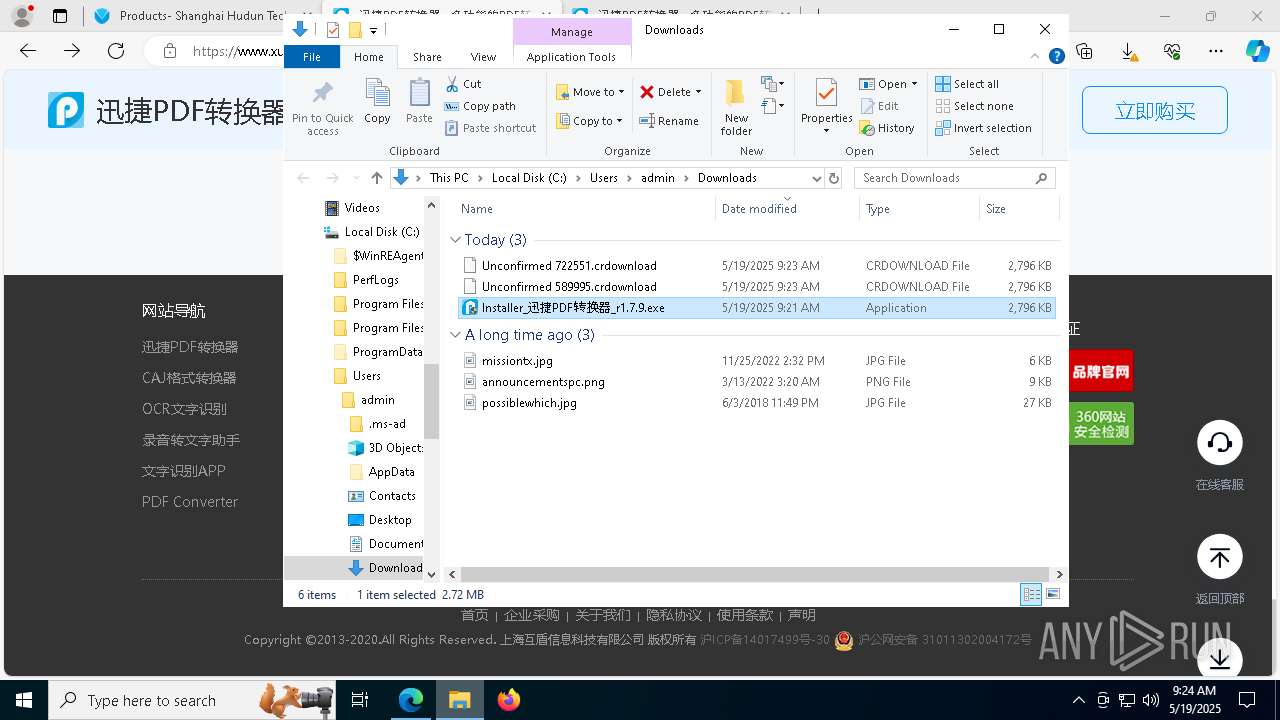This screenshot has height=720, width=1280.
Task: Sort by the Name column header
Action: point(585,209)
